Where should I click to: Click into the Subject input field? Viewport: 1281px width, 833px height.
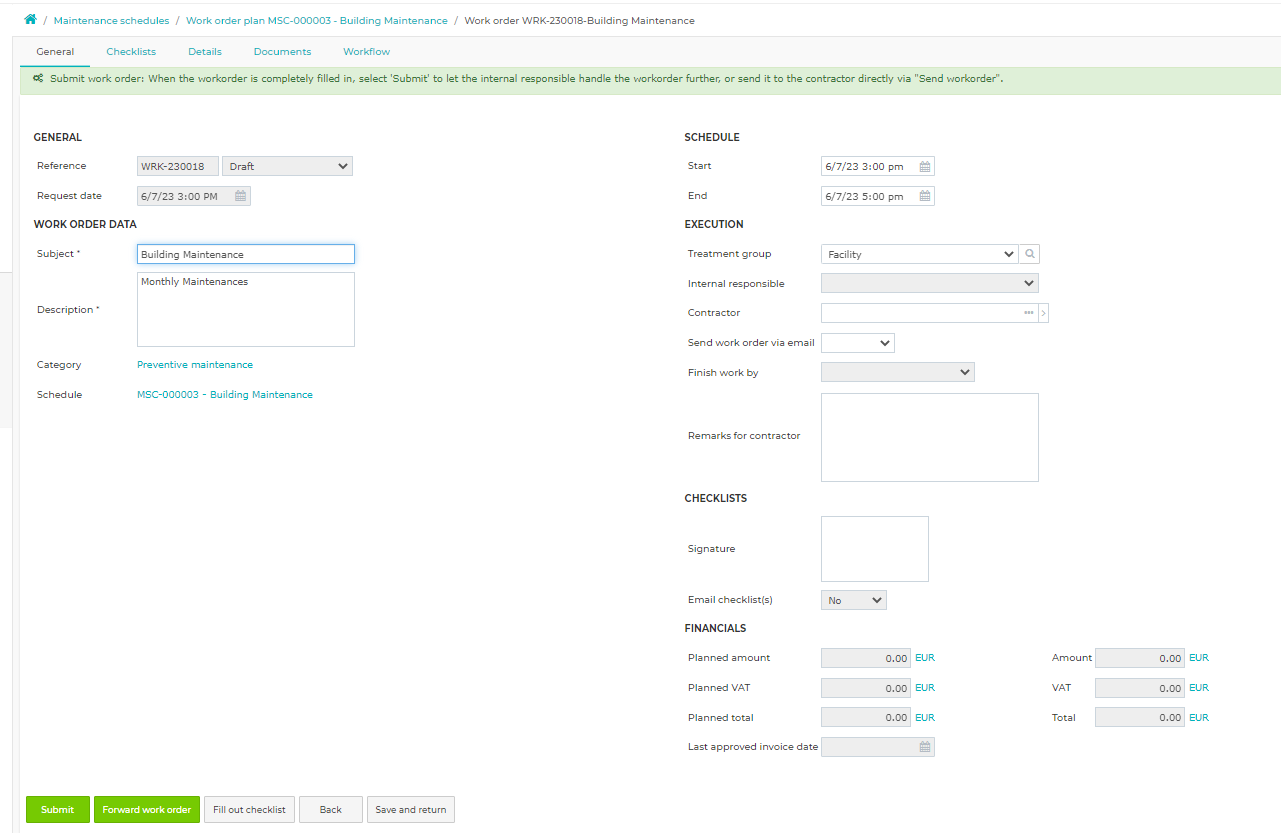[x=246, y=254]
